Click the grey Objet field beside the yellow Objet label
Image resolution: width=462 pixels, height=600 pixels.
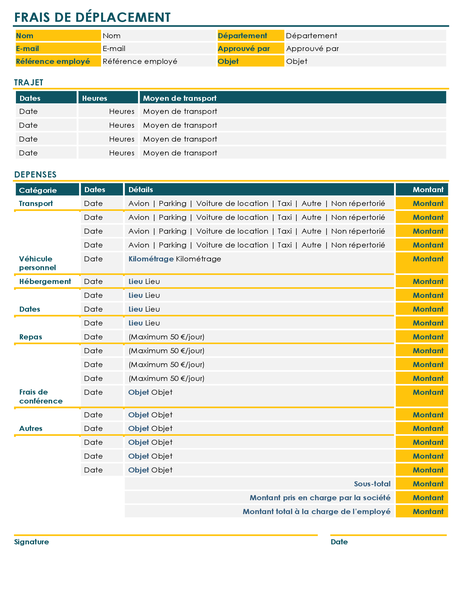(x=365, y=61)
